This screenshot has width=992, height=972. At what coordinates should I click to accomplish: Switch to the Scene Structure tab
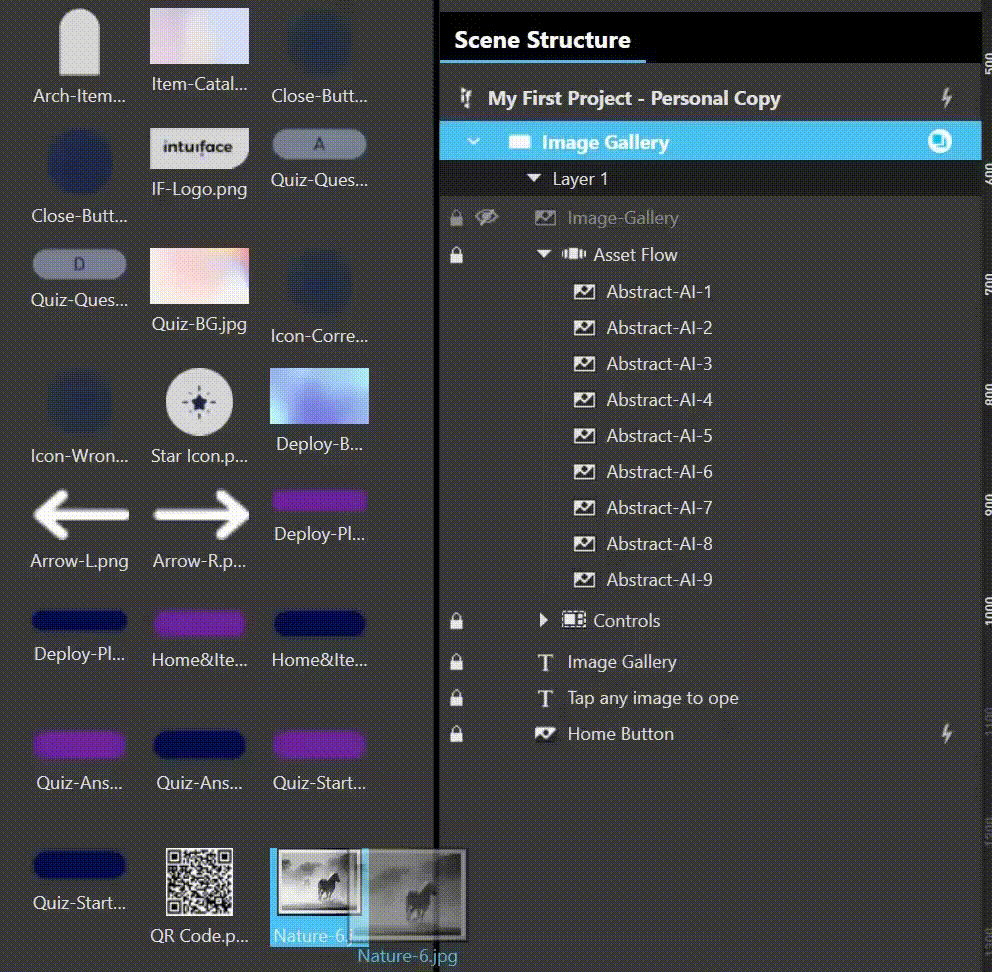coord(542,40)
